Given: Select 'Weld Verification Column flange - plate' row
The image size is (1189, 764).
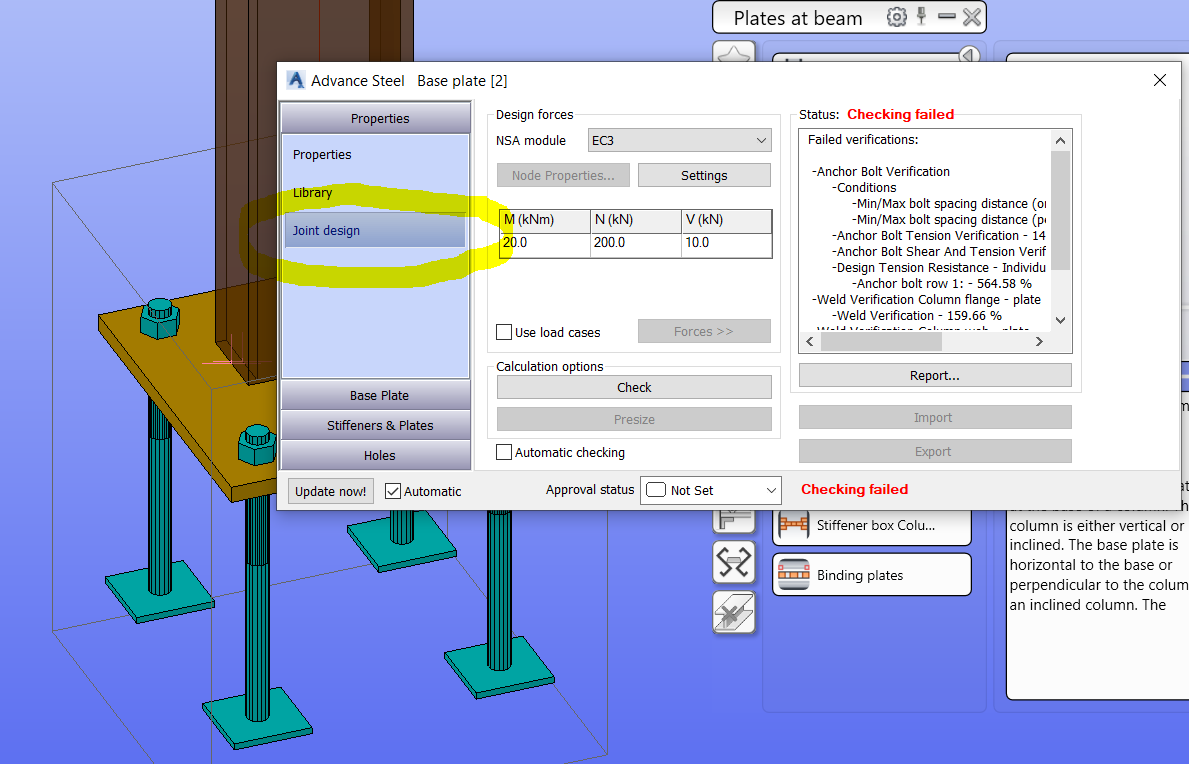Looking at the screenshot, I should (x=927, y=299).
